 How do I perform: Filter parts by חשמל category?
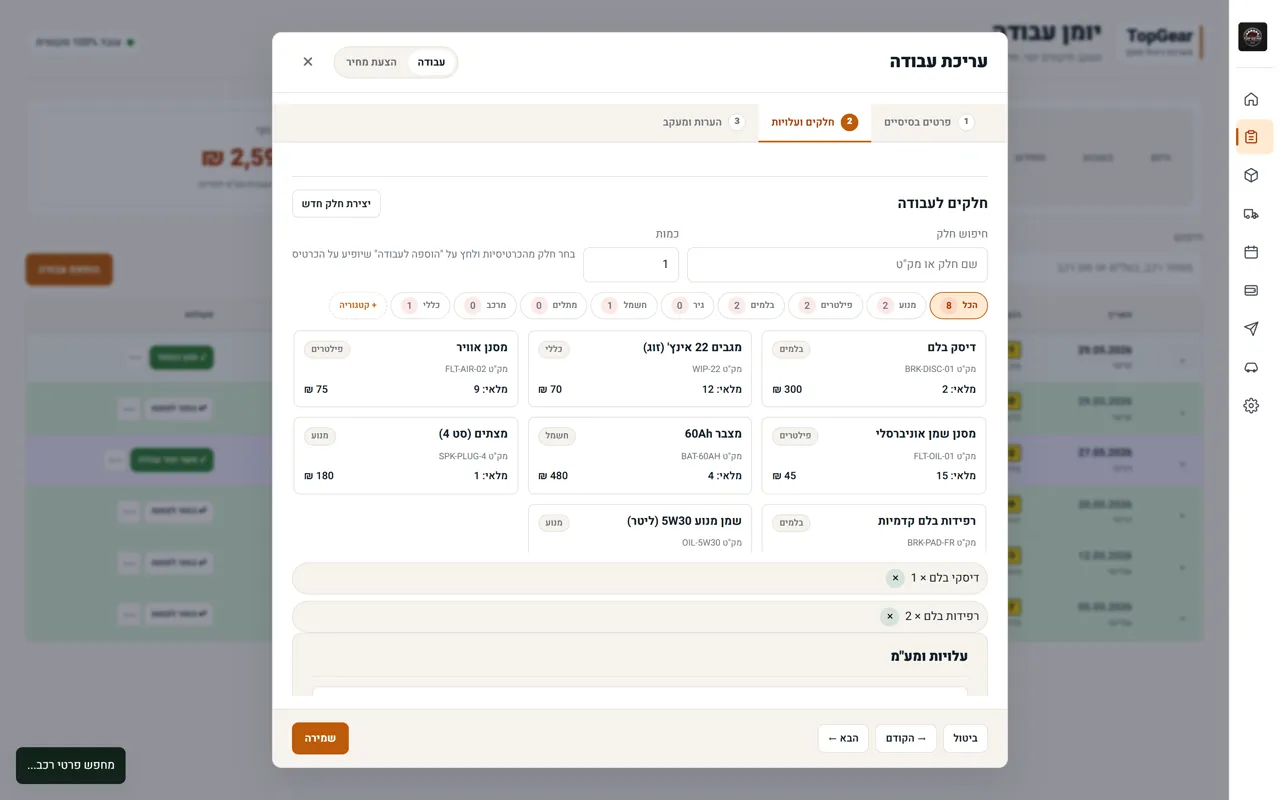tap(624, 305)
